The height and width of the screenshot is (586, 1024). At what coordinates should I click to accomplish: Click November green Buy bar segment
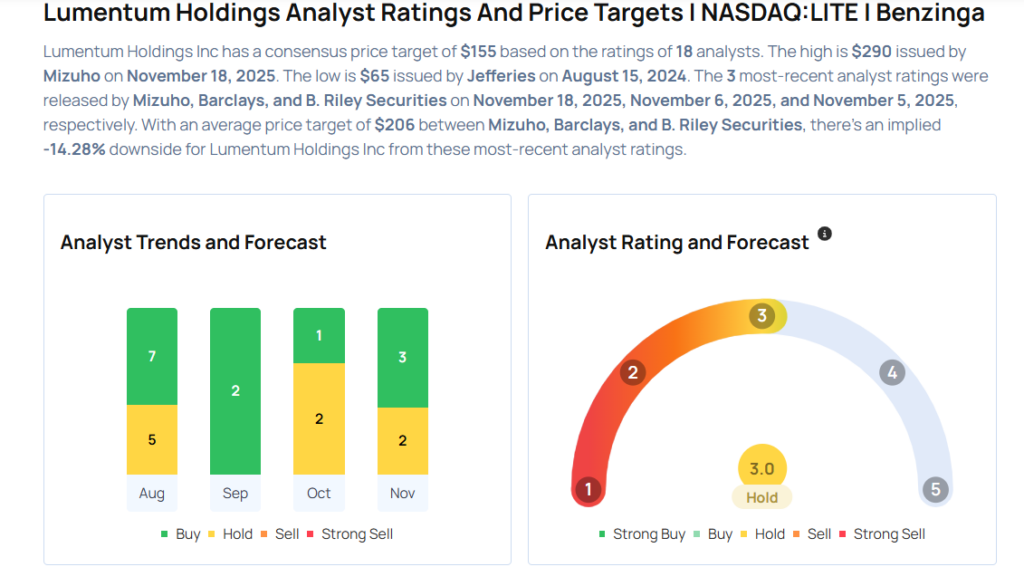pos(402,357)
